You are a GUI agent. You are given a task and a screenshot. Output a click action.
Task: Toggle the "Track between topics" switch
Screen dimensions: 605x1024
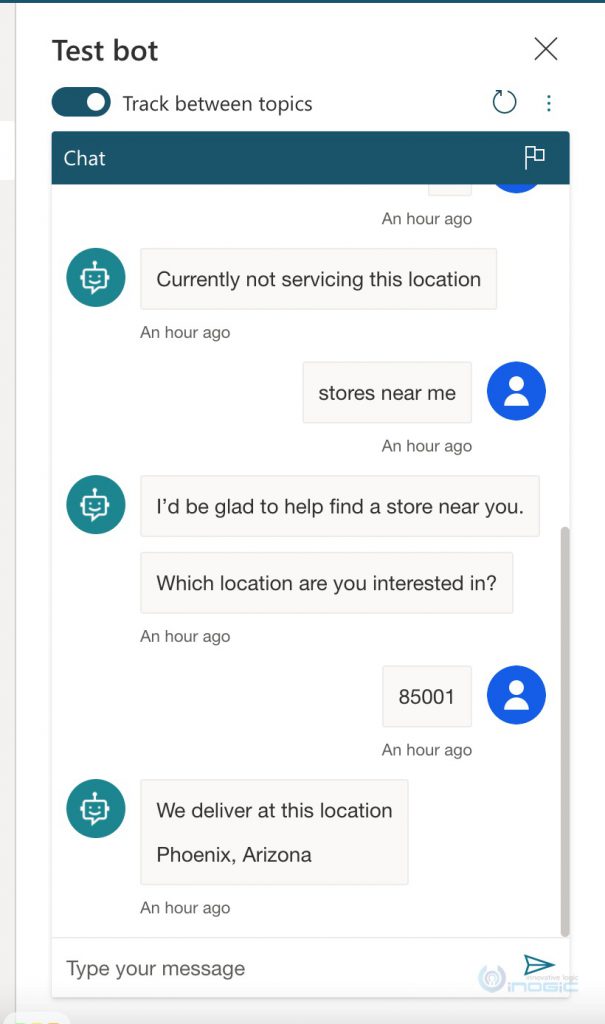(x=80, y=102)
